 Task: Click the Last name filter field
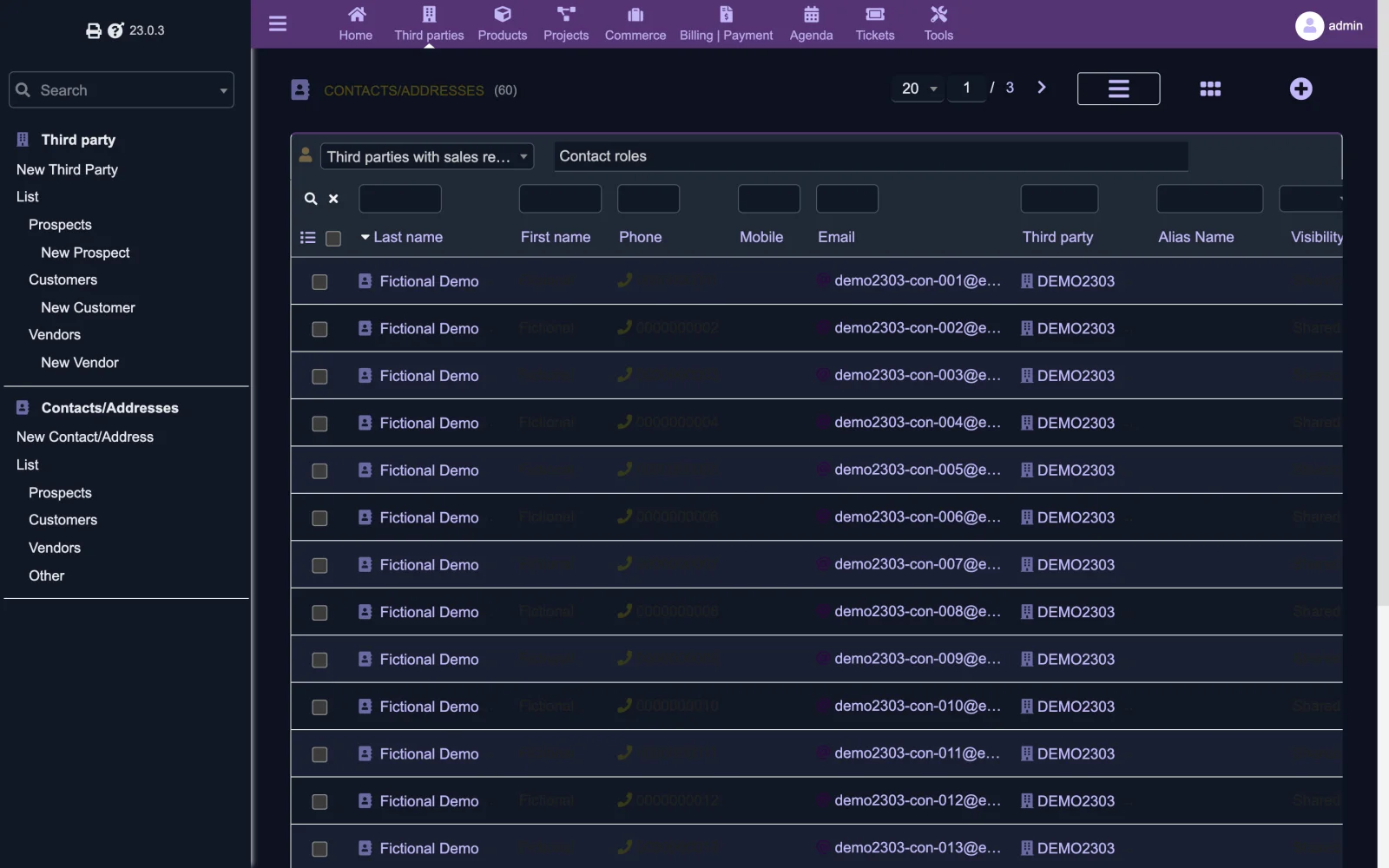tap(400, 199)
